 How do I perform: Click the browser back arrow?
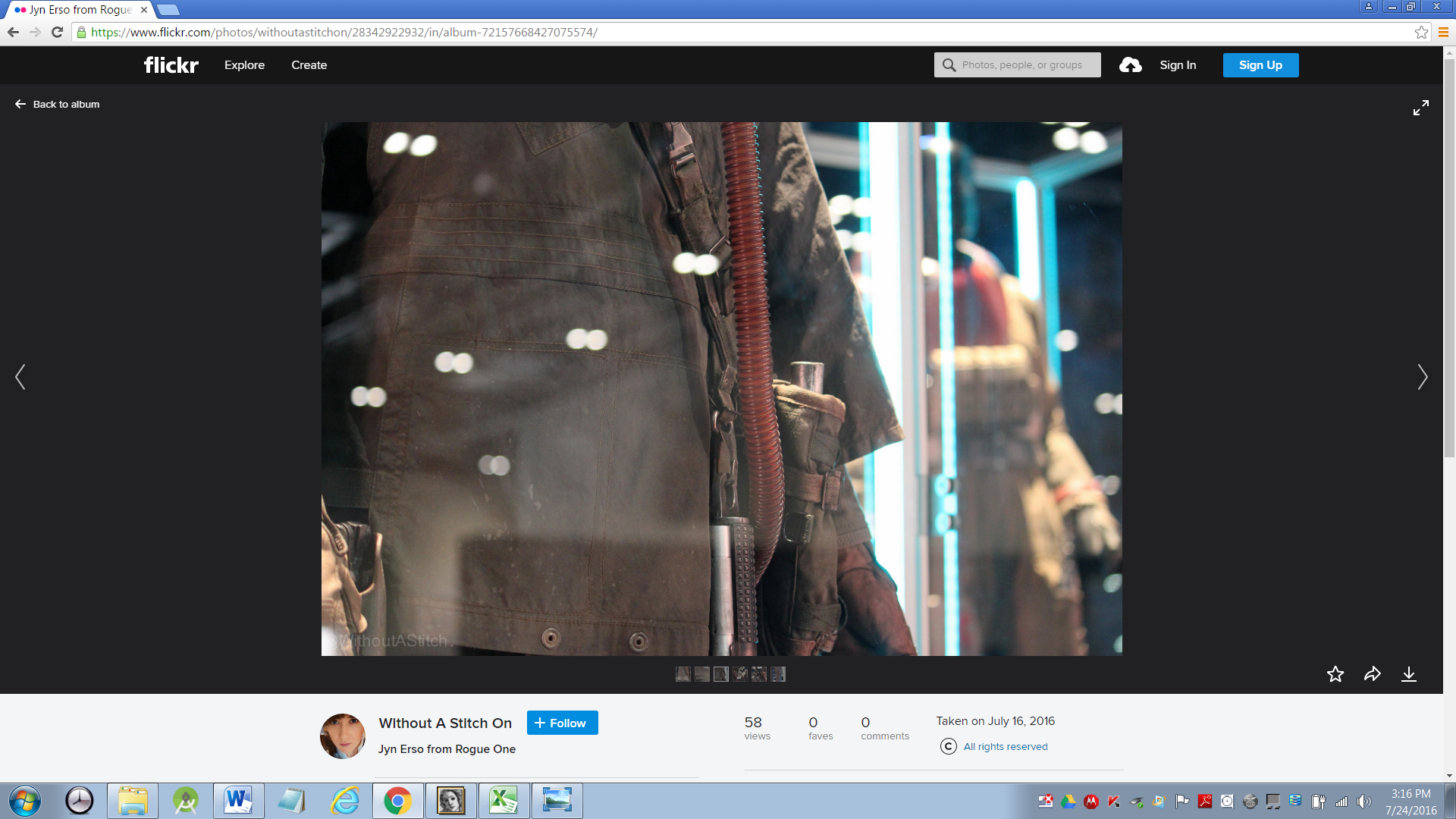coord(13,32)
